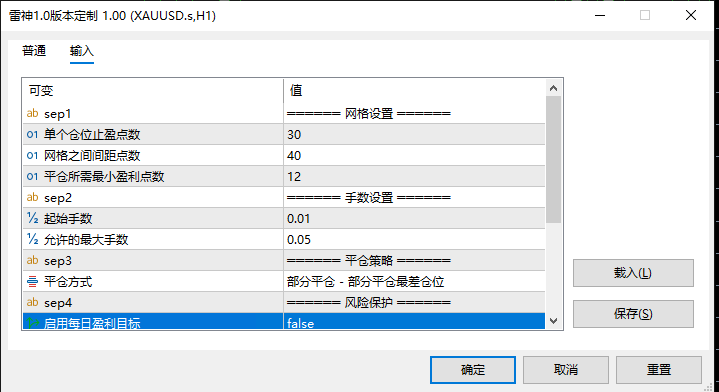Select the 网格之间间距点数 row label
The height and width of the screenshot is (392, 719).
[x=92, y=155]
